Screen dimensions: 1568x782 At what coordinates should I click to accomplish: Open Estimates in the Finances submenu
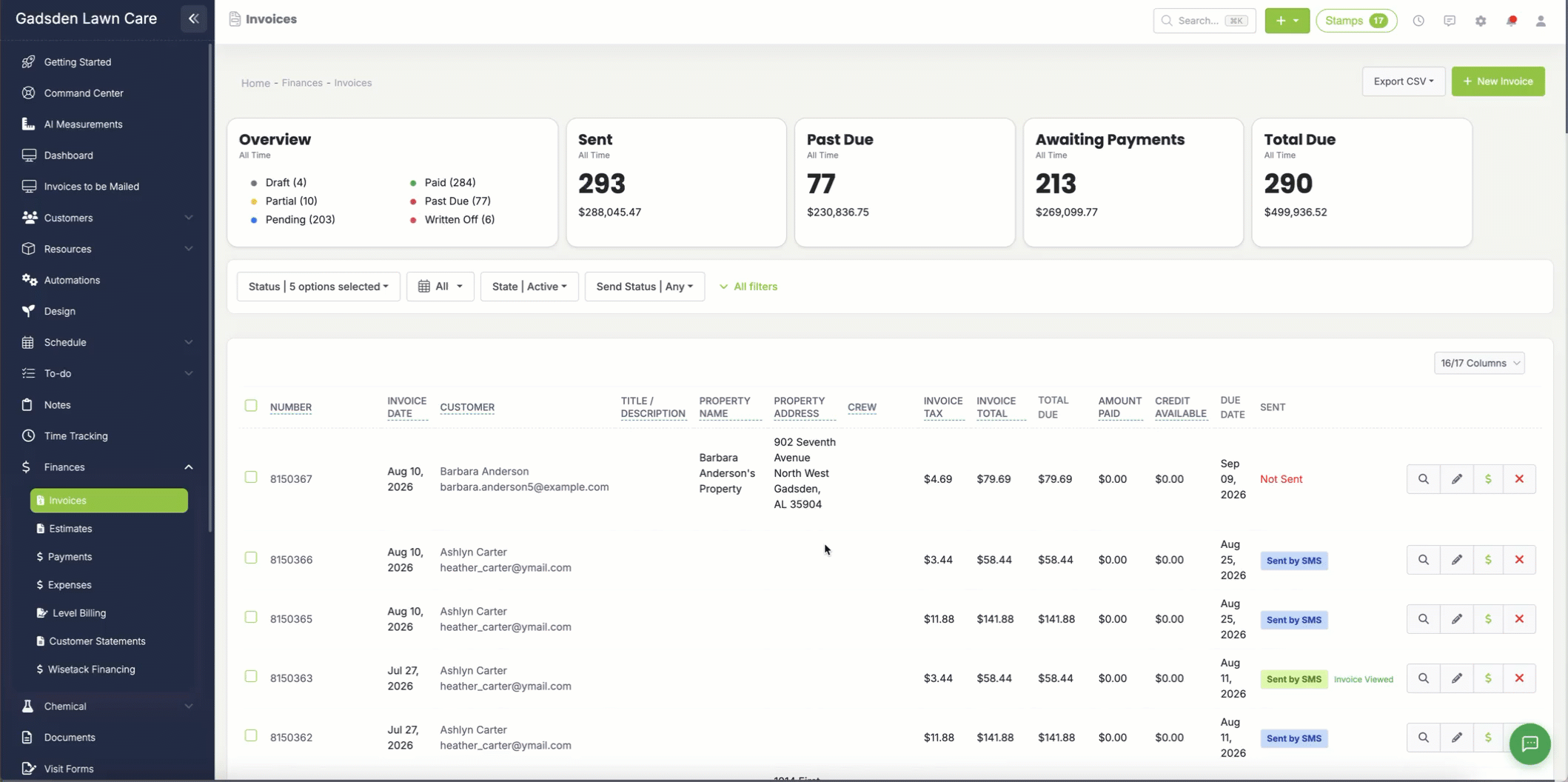(x=70, y=529)
